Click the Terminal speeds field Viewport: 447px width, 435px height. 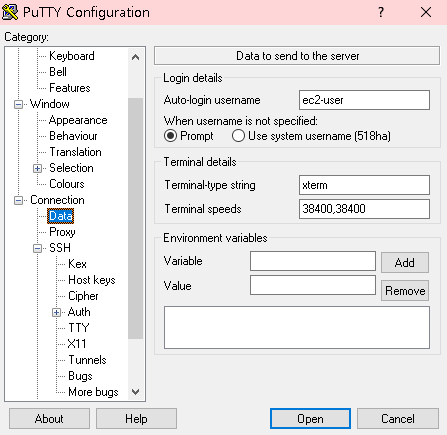pos(364,209)
